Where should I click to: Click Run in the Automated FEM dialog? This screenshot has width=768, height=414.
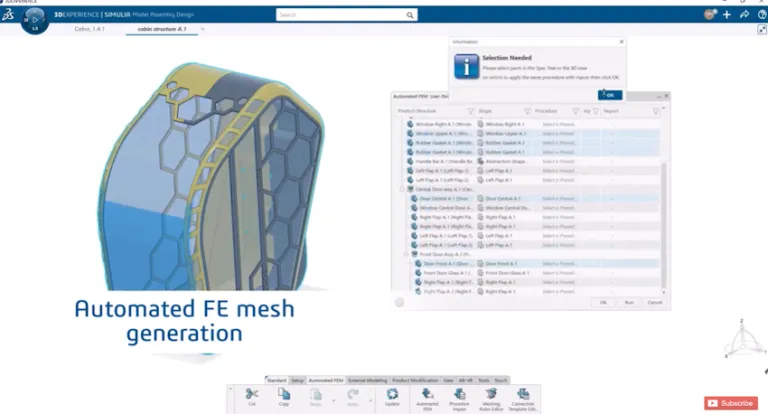pyautogui.click(x=629, y=302)
